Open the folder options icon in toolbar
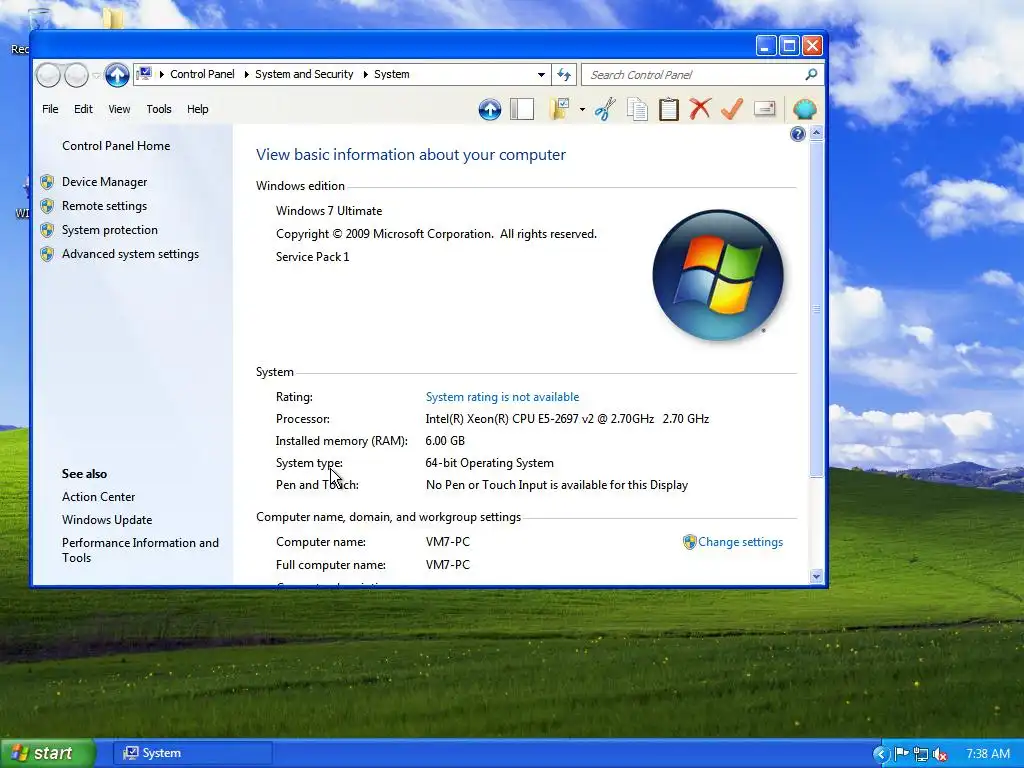 point(559,109)
